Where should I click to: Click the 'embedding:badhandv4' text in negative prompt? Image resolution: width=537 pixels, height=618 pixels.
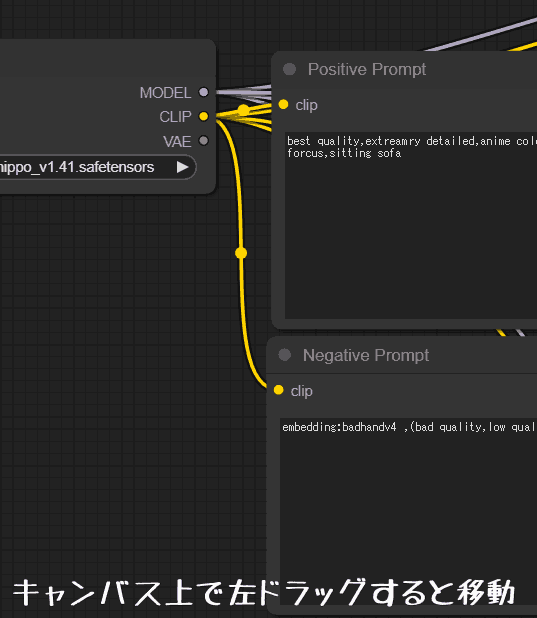click(x=339, y=427)
